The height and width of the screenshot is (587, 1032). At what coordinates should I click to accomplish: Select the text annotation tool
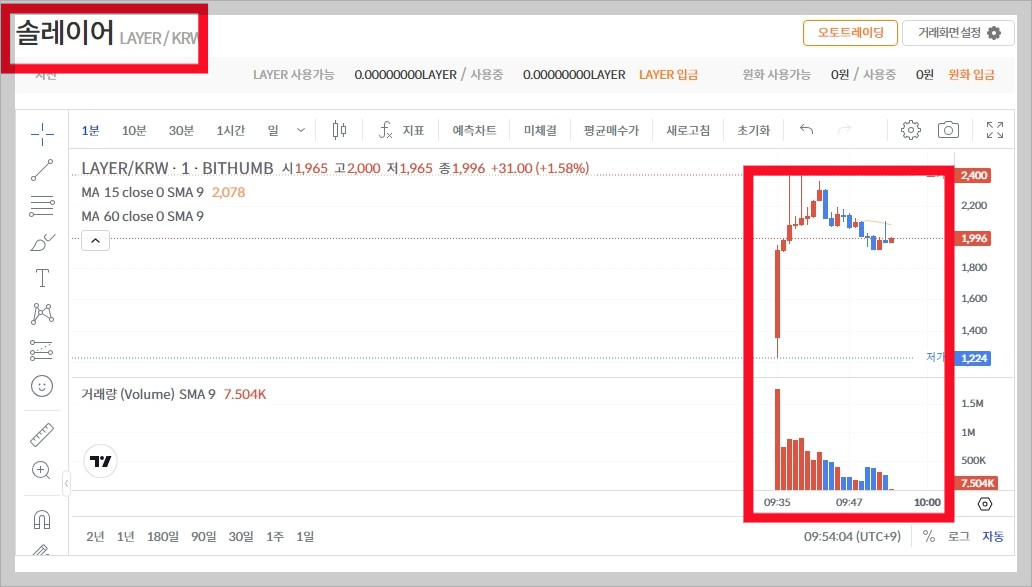click(42, 278)
